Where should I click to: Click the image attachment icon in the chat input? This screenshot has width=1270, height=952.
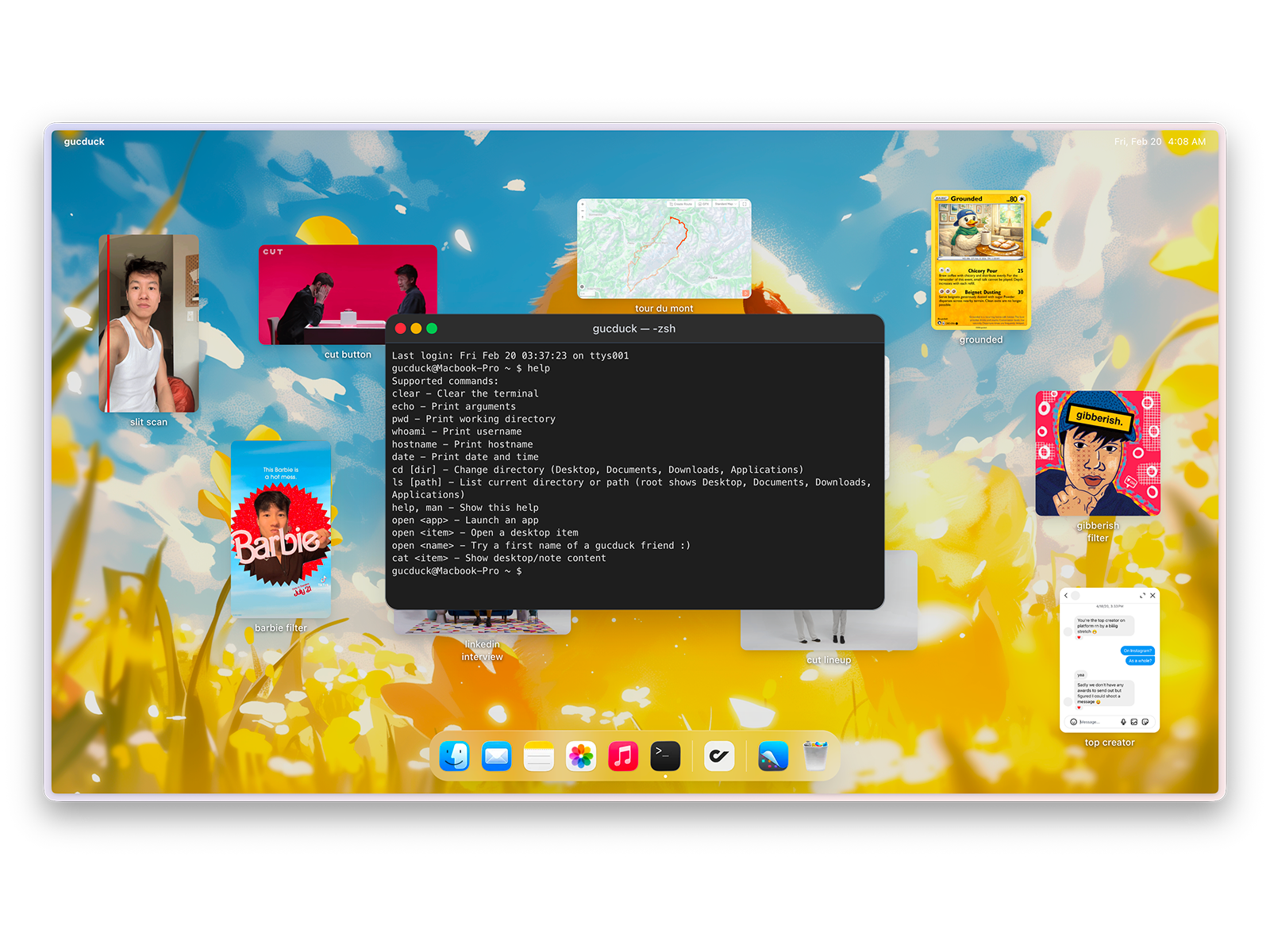point(1134,722)
